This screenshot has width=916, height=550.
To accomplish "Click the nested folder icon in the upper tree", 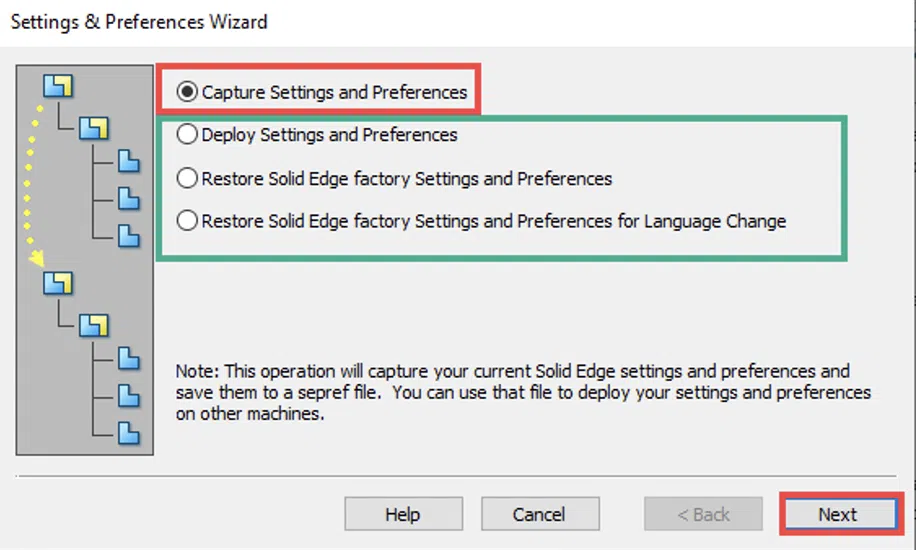I will (94, 128).
